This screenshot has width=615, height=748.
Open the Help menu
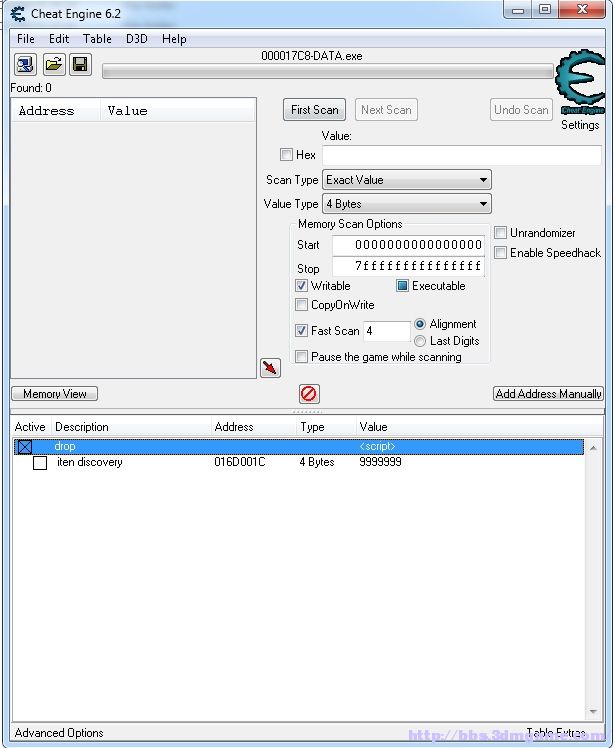(x=174, y=39)
